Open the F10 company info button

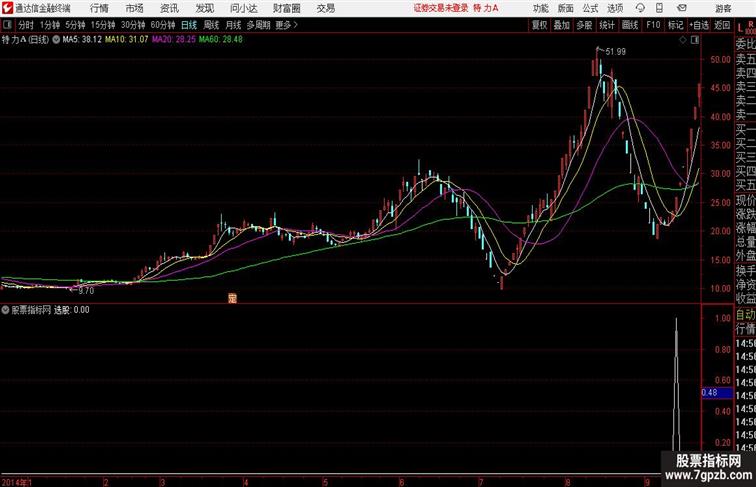pyautogui.click(x=653, y=25)
